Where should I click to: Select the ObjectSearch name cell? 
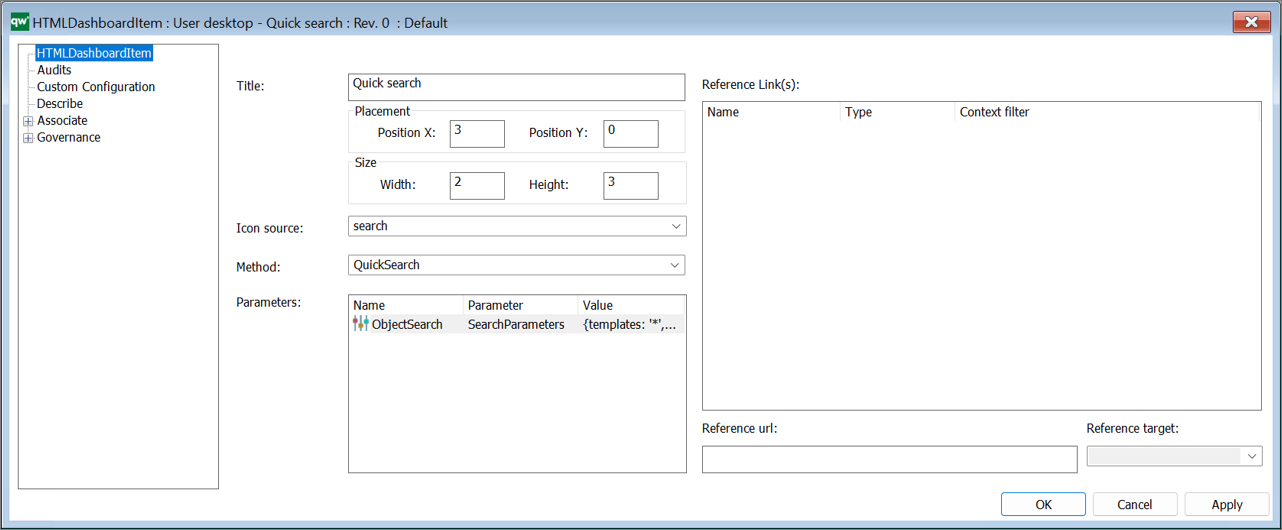point(407,324)
